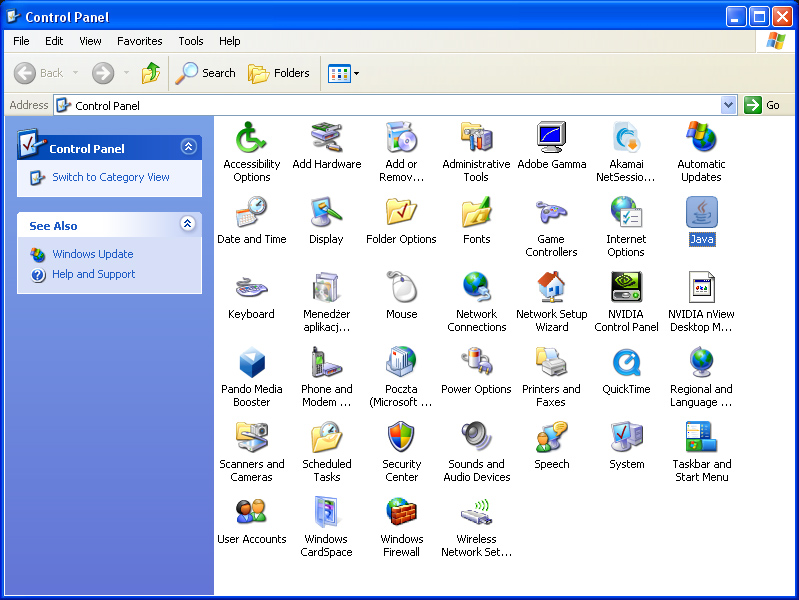Open User Accounts icon

[x=251, y=512]
